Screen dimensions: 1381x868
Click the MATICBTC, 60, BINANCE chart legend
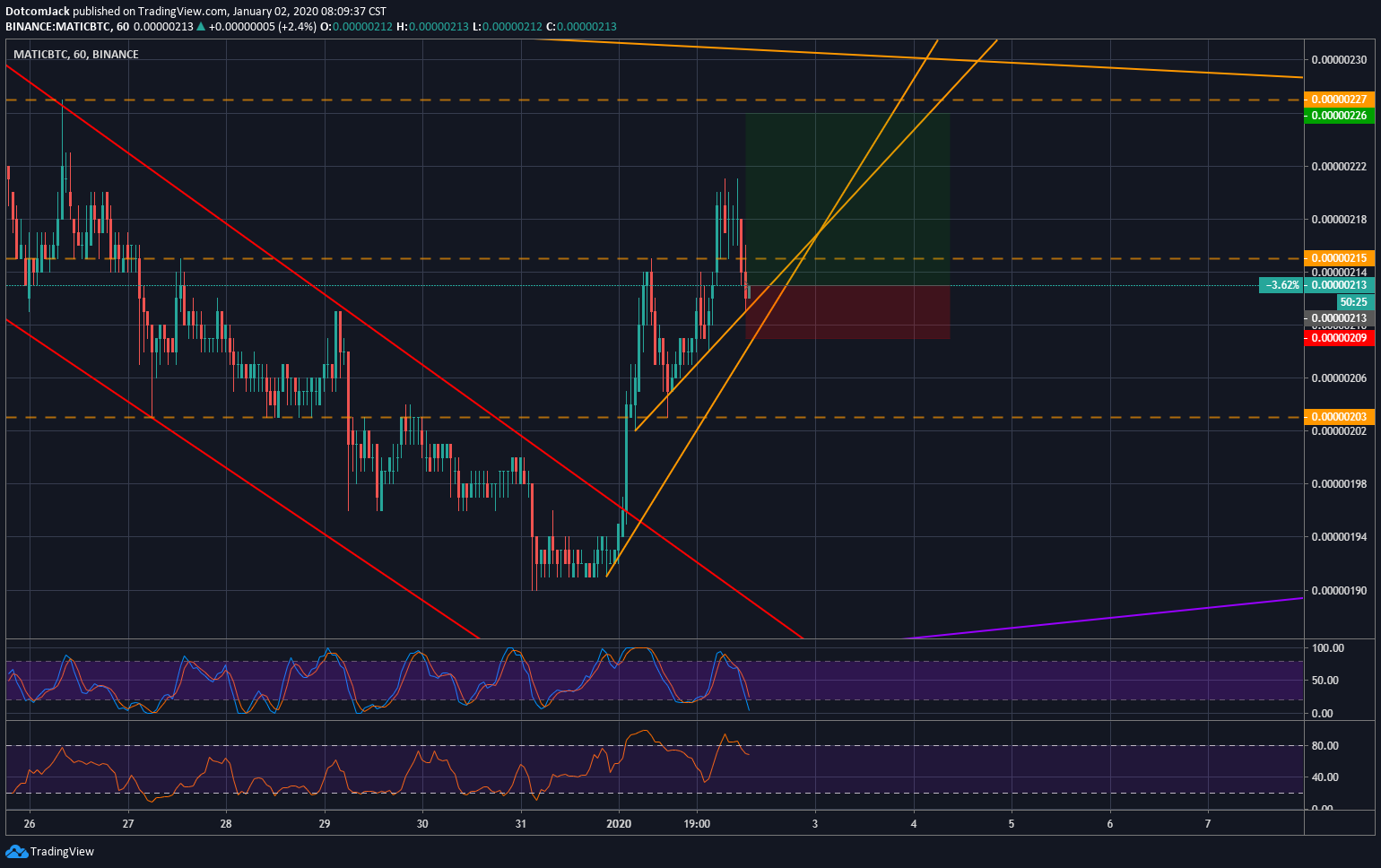(x=76, y=54)
